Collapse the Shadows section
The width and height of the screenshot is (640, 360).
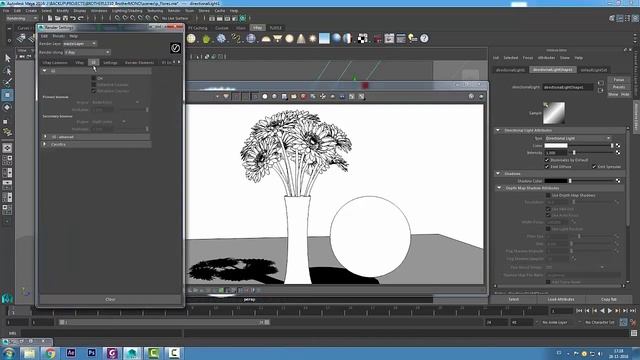pos(498,173)
